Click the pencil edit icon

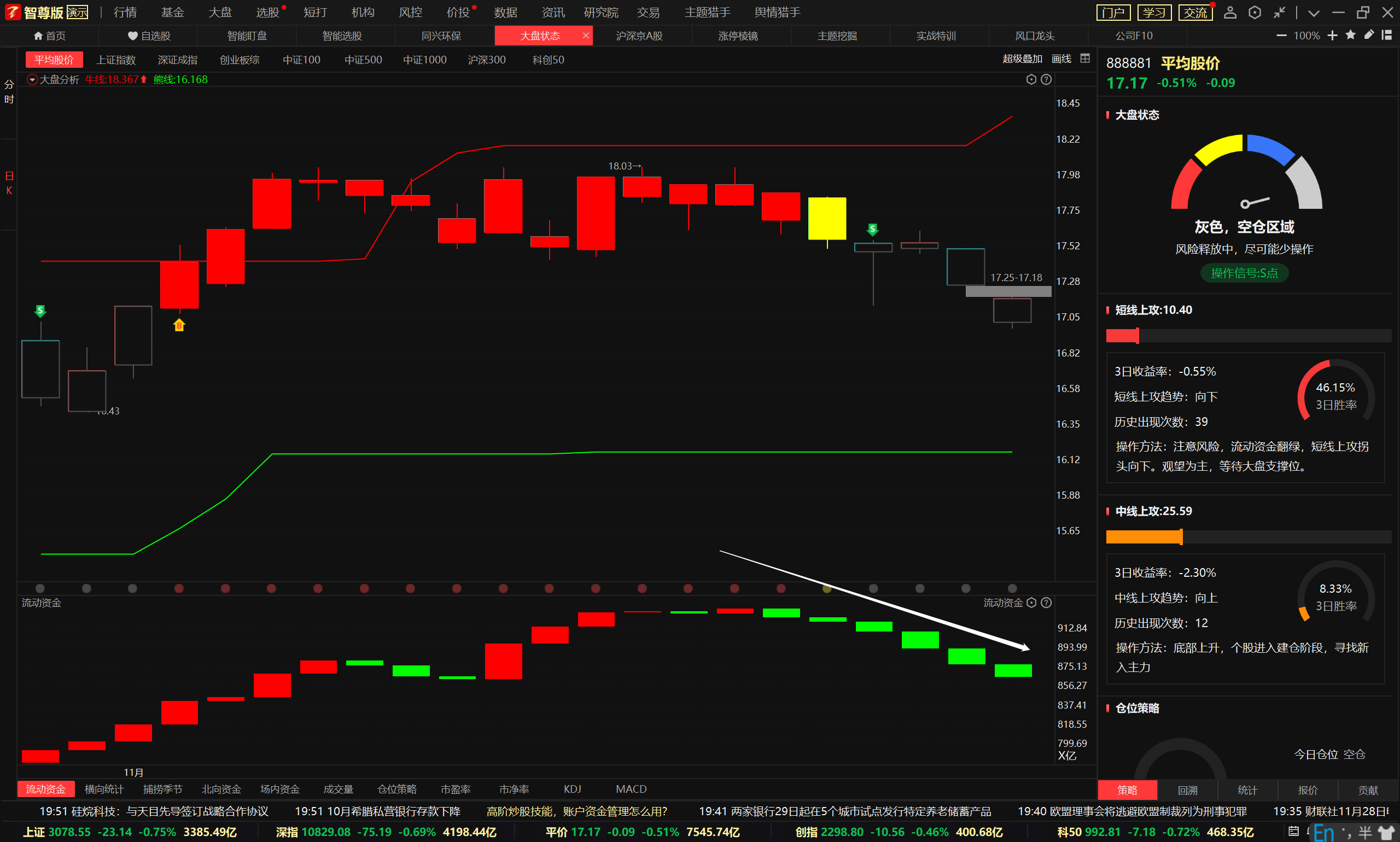pos(1368,35)
